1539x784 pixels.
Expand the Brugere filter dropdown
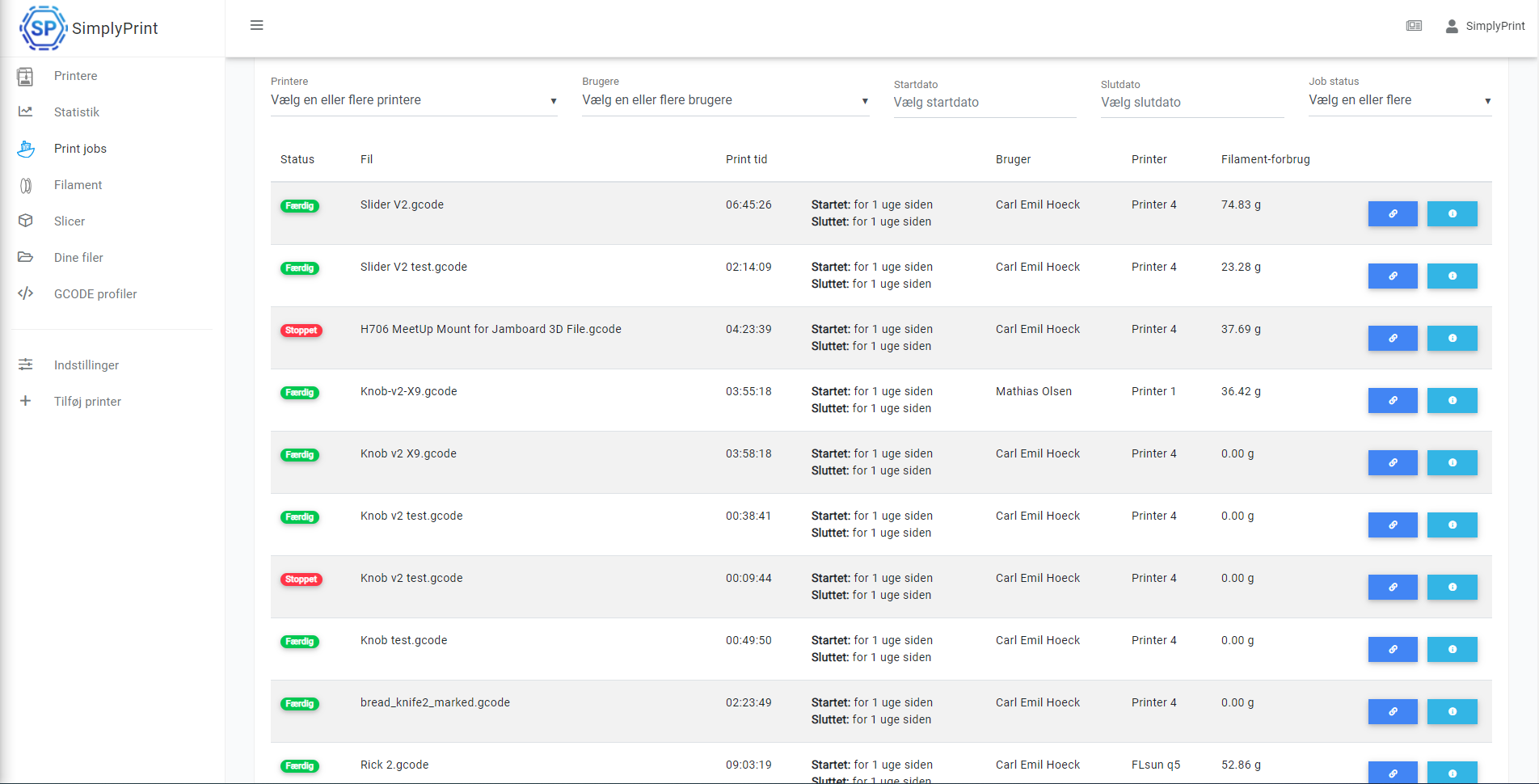(726, 100)
